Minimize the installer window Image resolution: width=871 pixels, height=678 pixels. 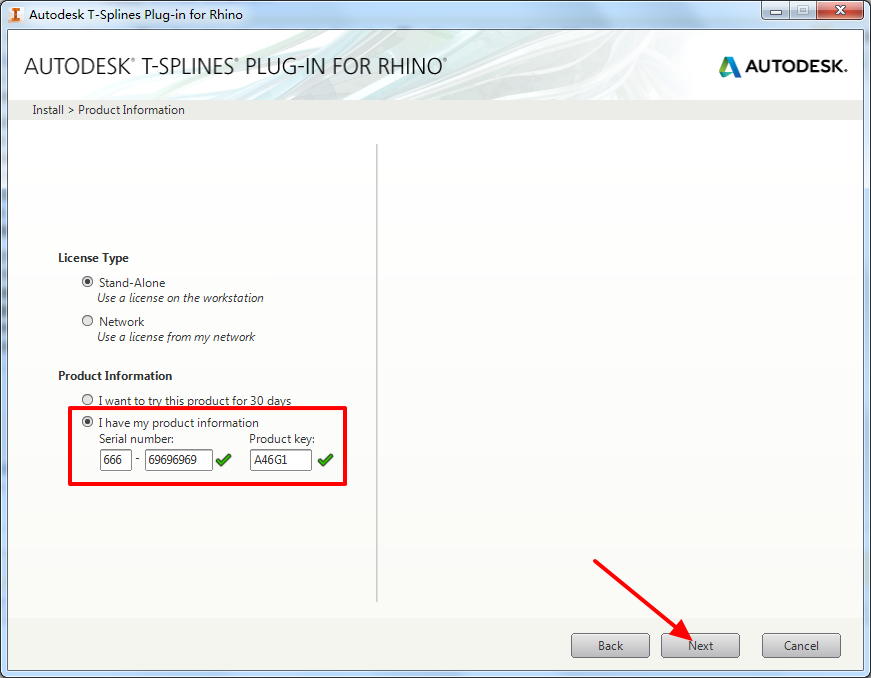pos(776,11)
